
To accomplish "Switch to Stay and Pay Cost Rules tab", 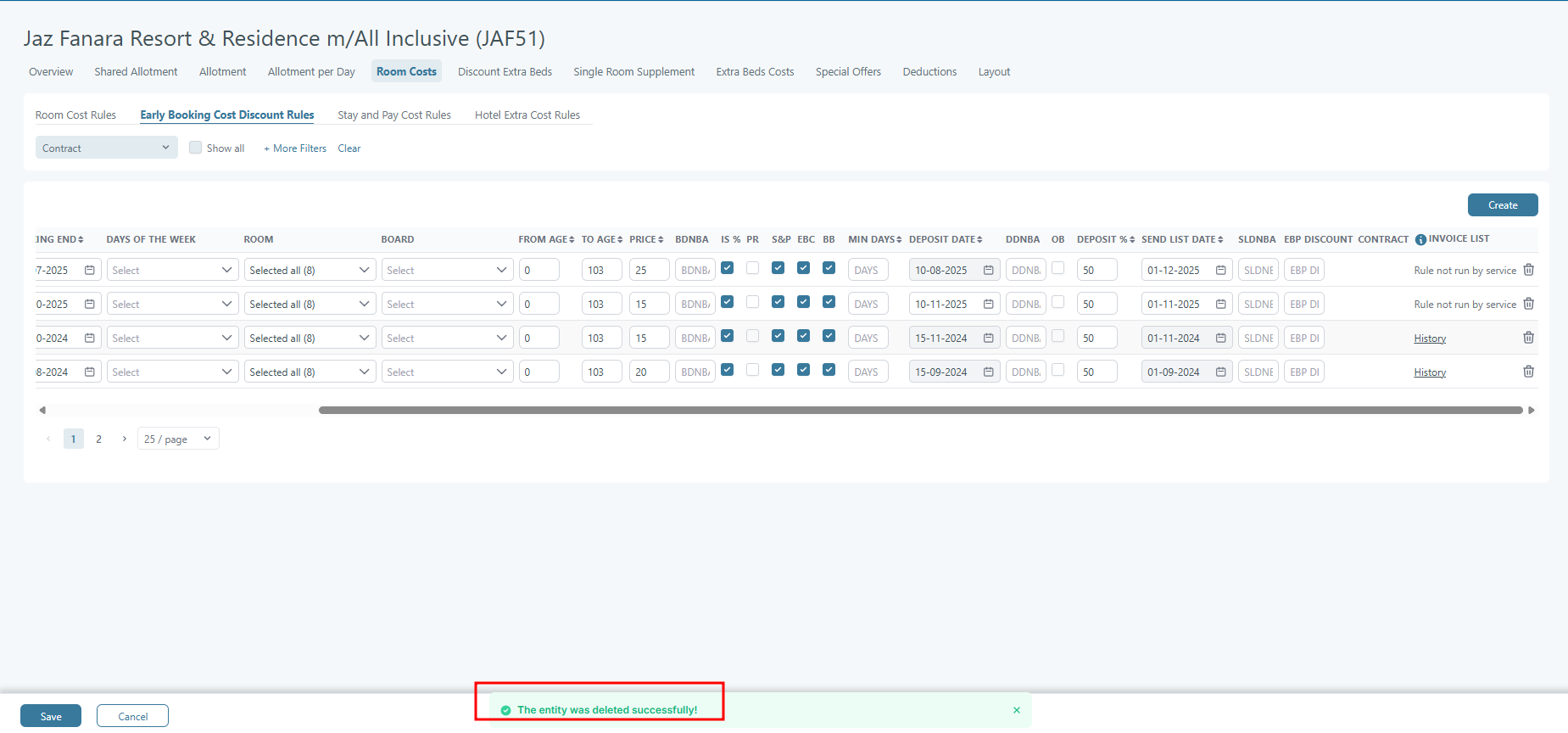I will click(x=394, y=115).
